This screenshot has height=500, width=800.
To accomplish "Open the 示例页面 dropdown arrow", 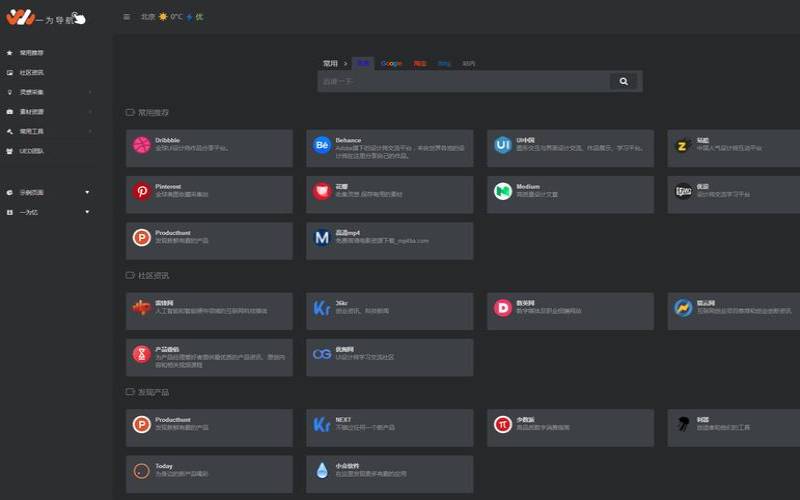I will pos(87,192).
